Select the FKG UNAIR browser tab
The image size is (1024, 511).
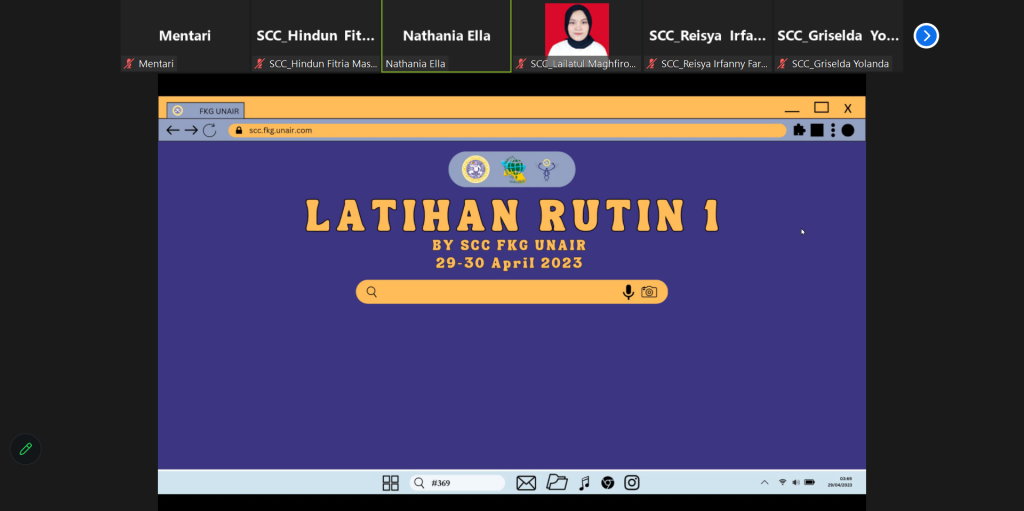coord(205,110)
